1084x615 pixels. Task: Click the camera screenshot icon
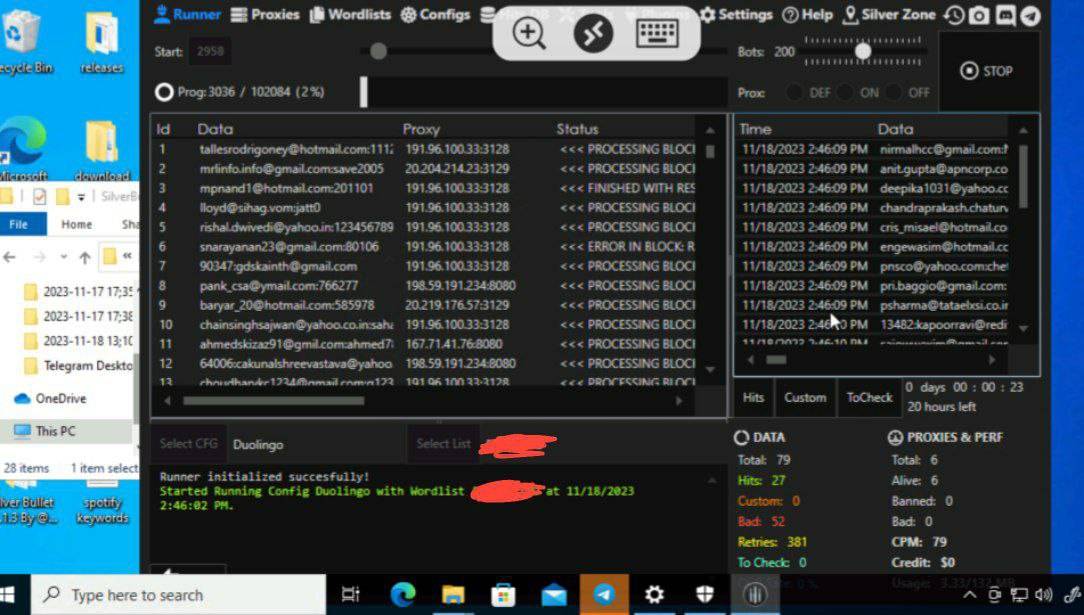pos(979,15)
